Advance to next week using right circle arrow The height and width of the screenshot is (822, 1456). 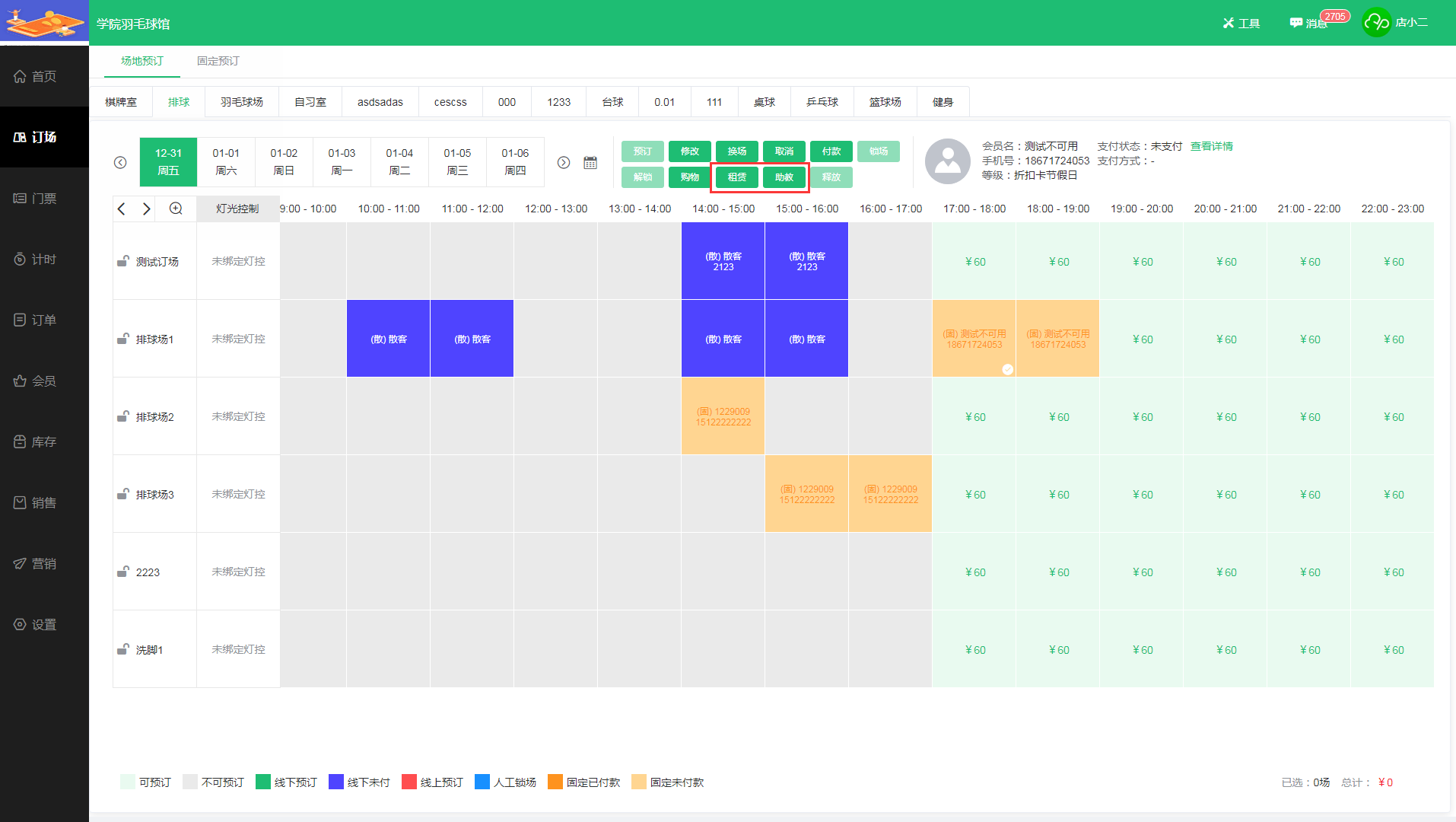pos(564,163)
